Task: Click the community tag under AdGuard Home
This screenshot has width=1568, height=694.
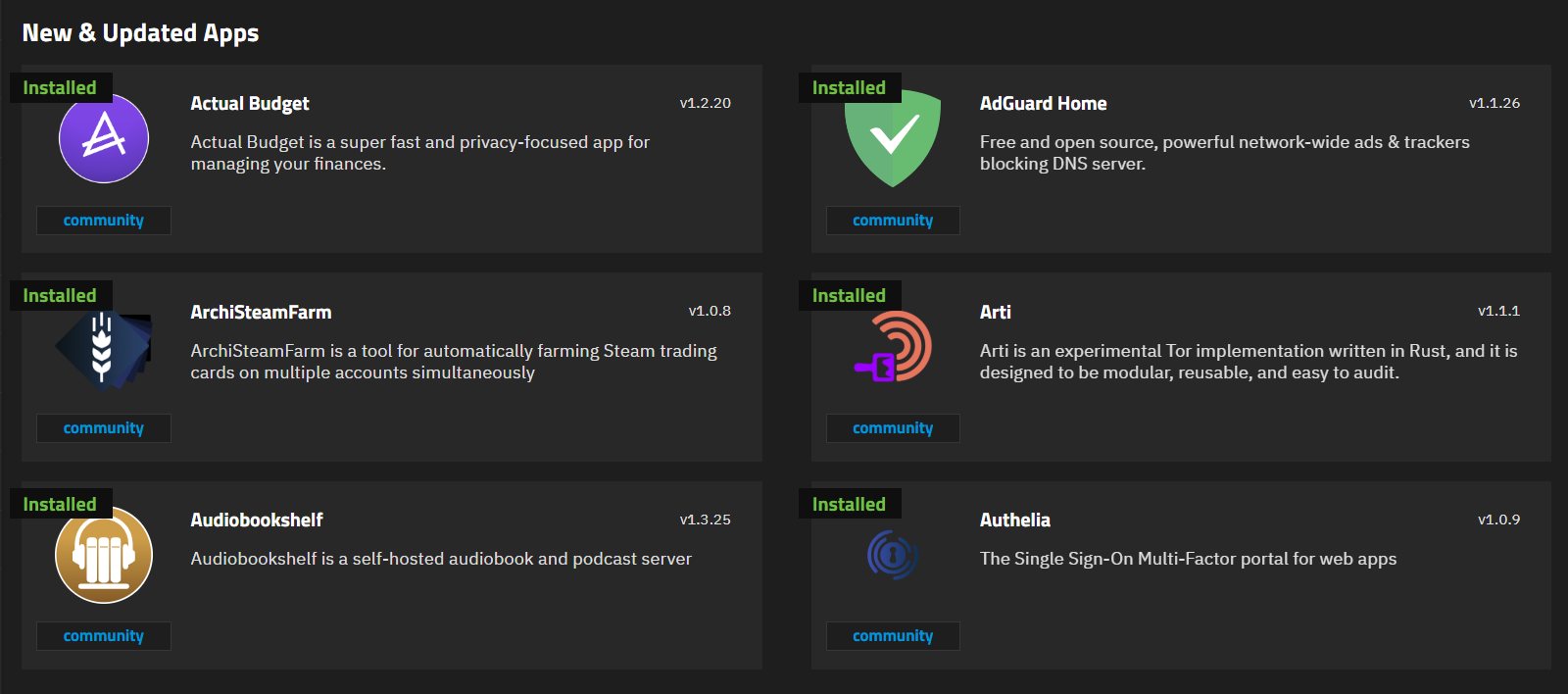Action: point(893,221)
